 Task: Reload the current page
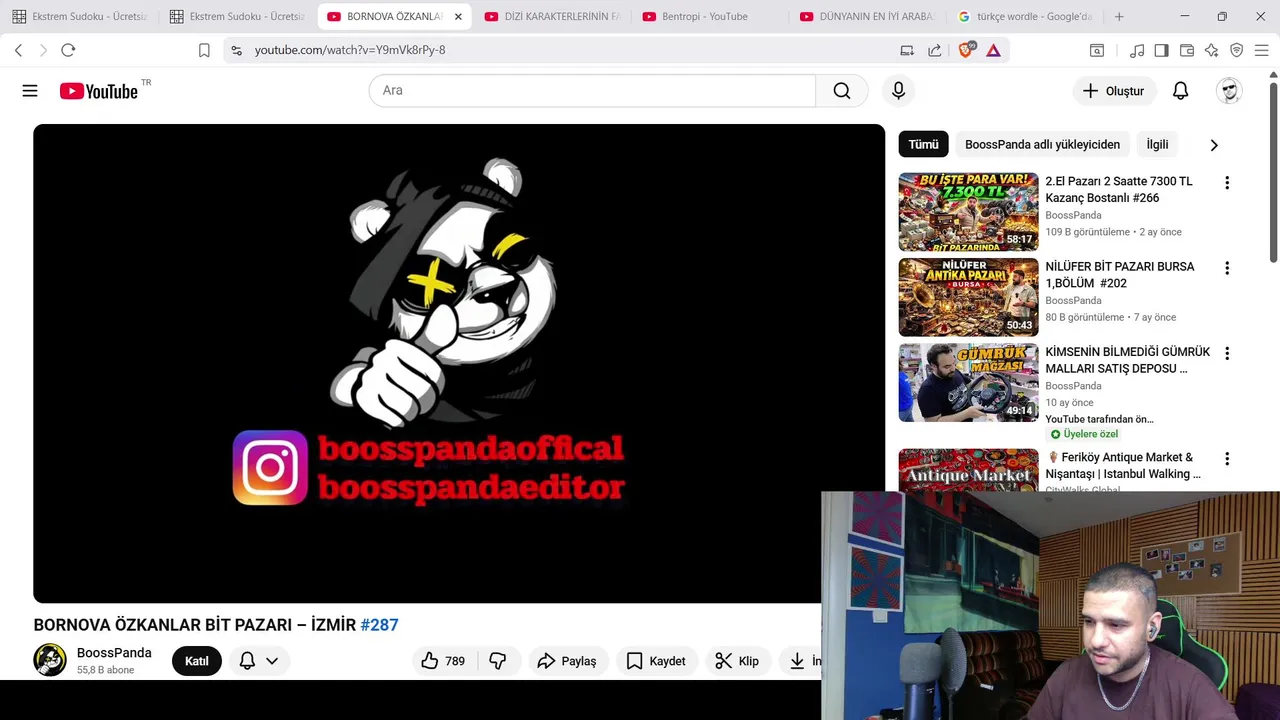click(x=68, y=50)
